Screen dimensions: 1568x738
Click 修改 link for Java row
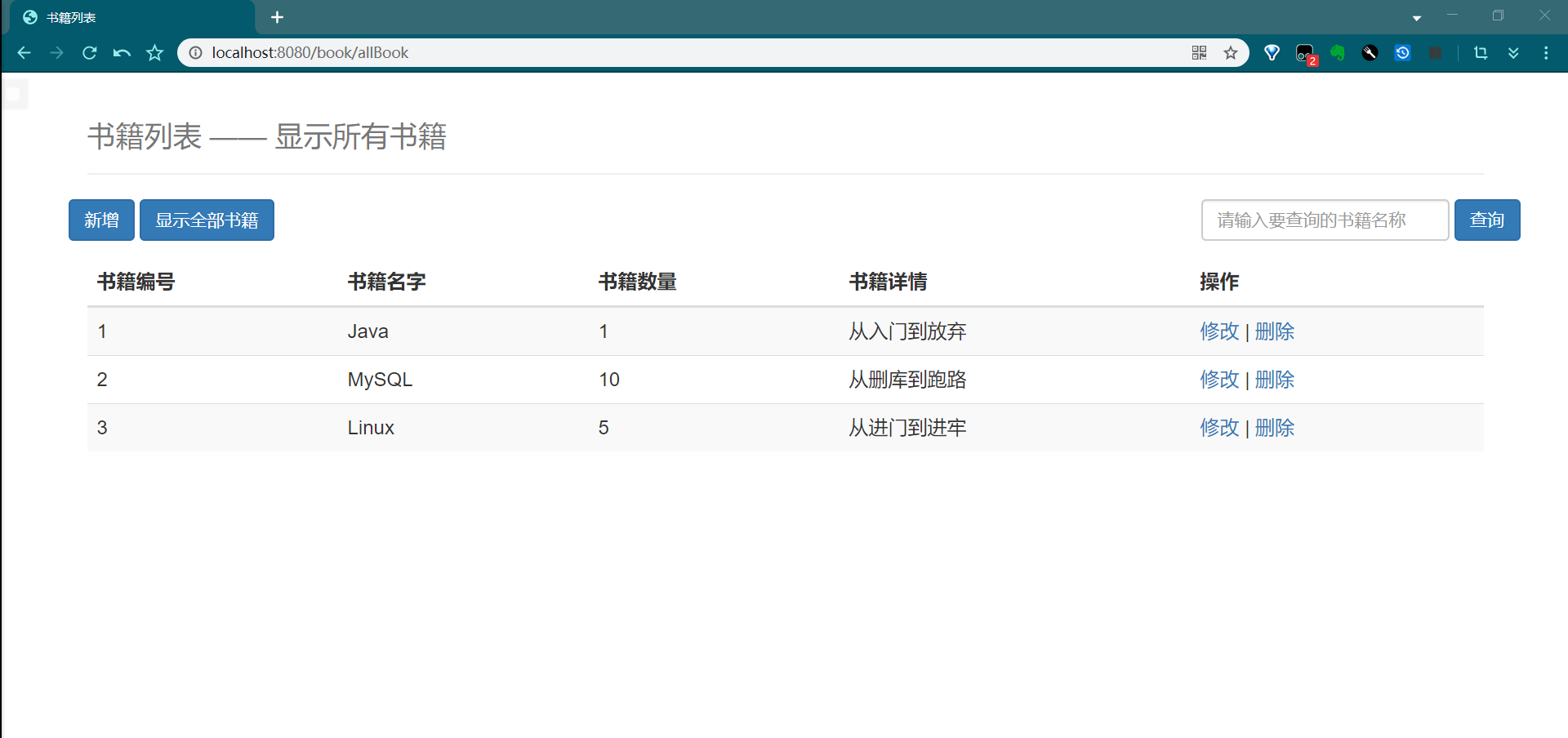[x=1219, y=331]
